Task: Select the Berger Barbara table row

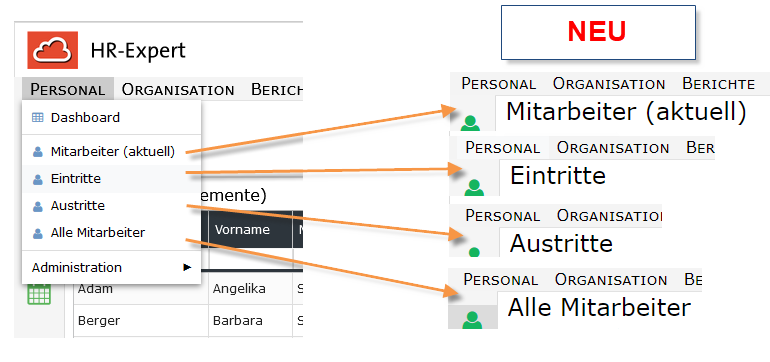Action: pos(189,321)
